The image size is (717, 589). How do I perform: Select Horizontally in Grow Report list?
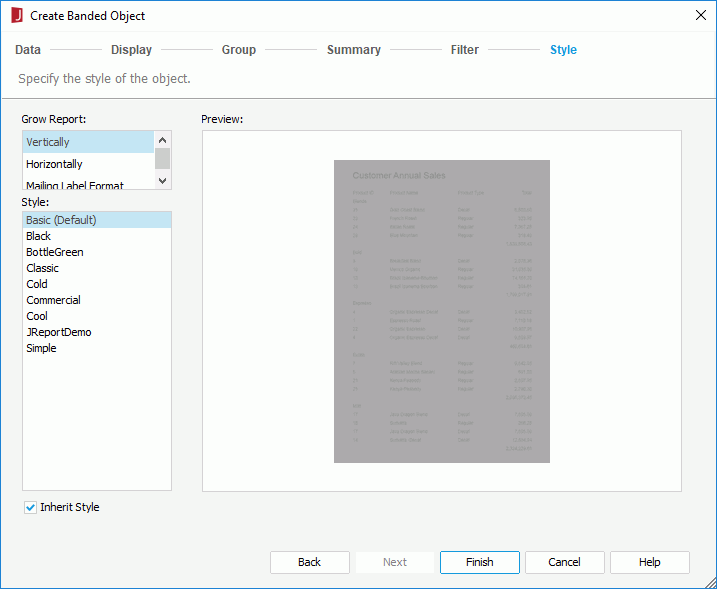88,164
